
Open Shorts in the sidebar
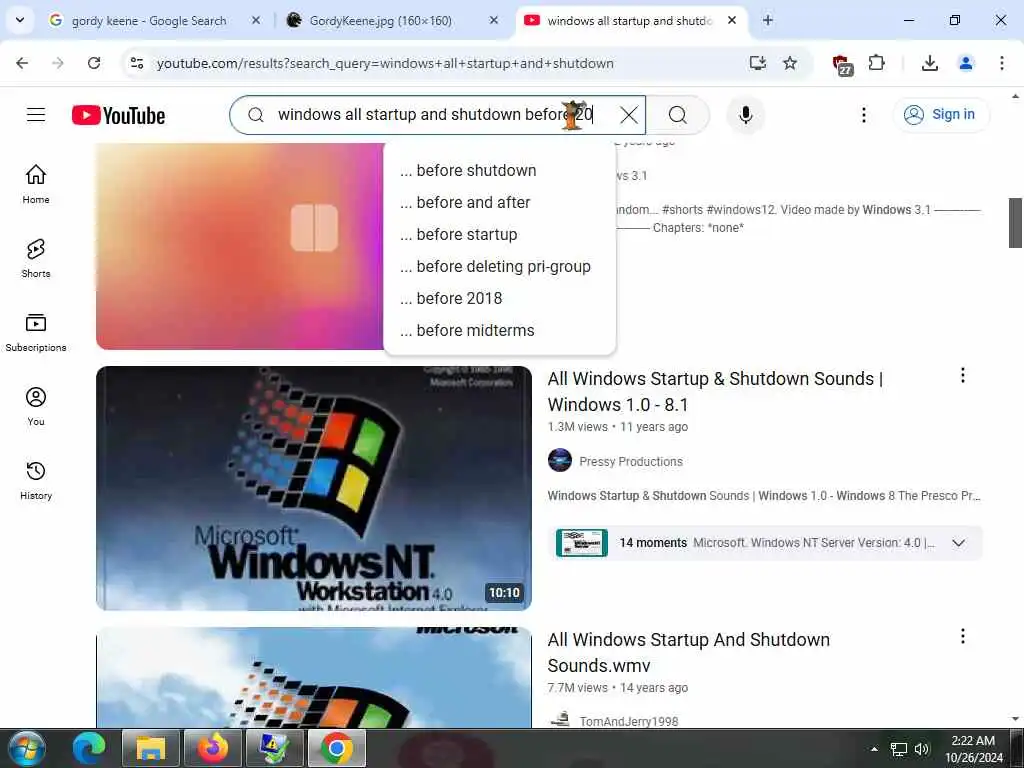[x=36, y=257]
